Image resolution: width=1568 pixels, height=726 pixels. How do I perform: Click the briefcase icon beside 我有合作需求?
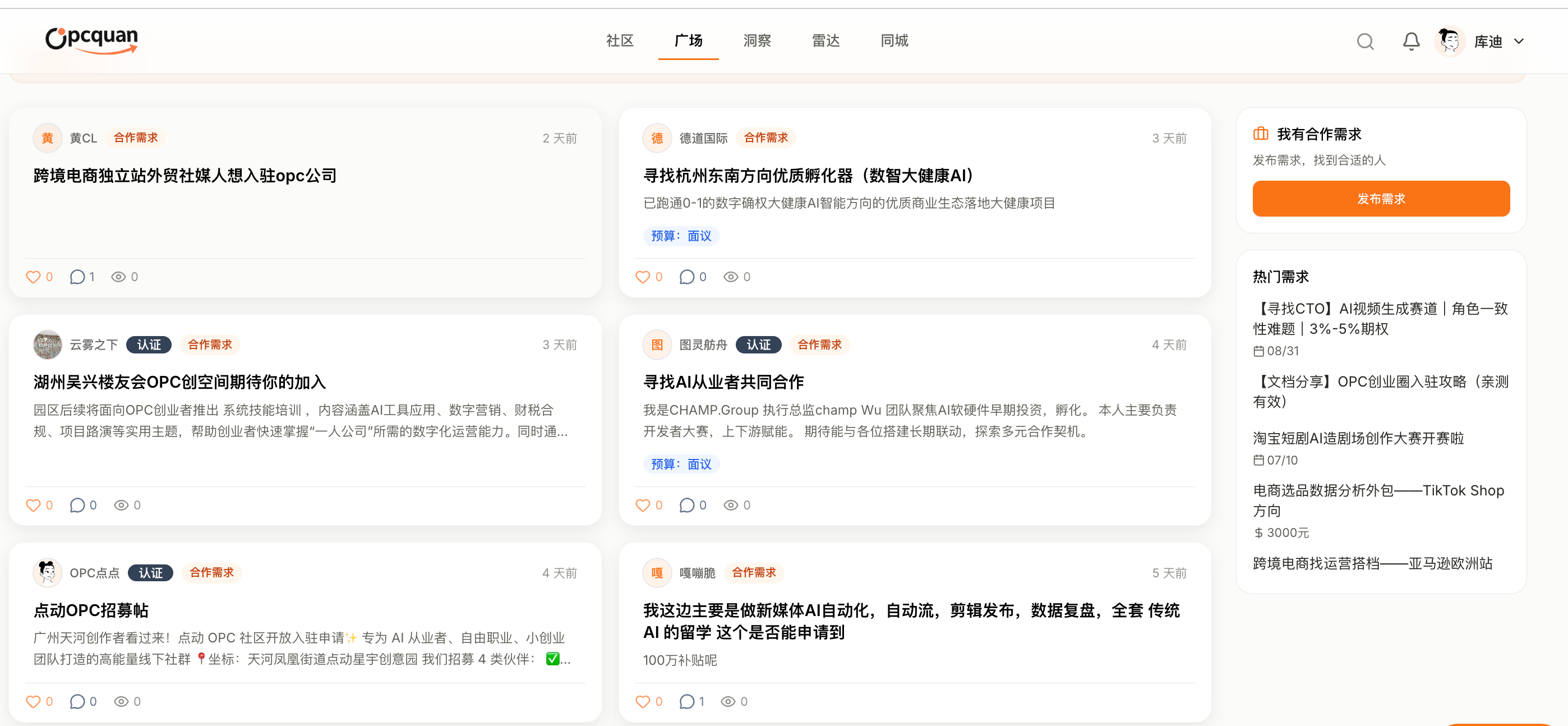click(x=1261, y=134)
